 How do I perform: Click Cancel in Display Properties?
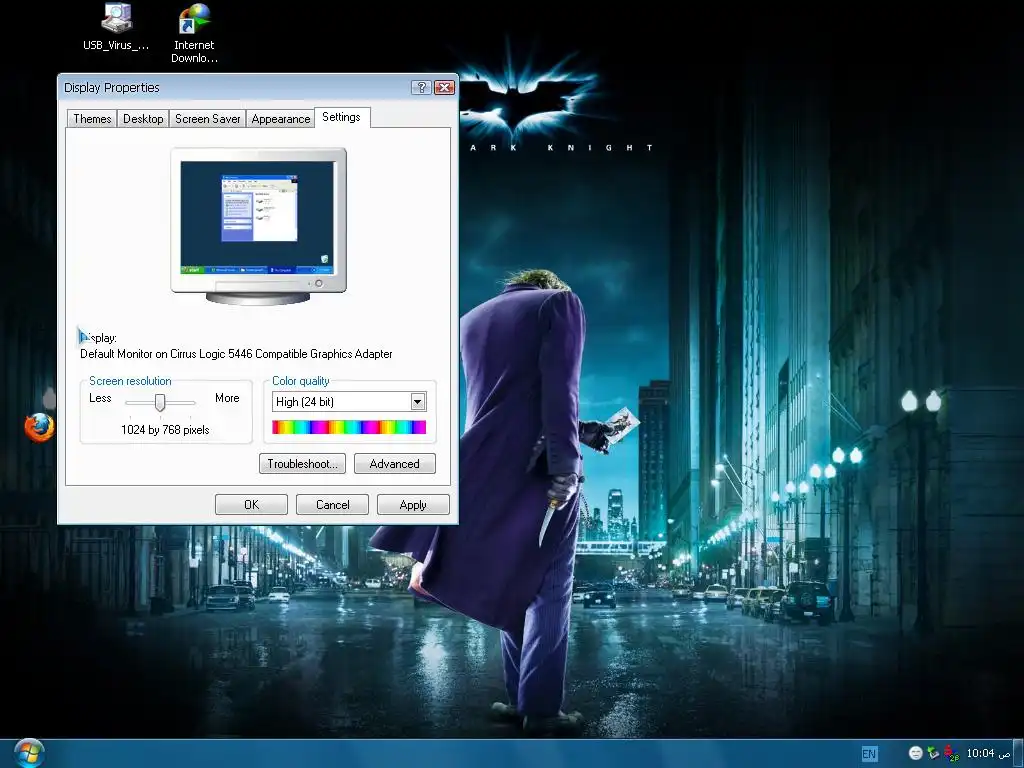332,505
